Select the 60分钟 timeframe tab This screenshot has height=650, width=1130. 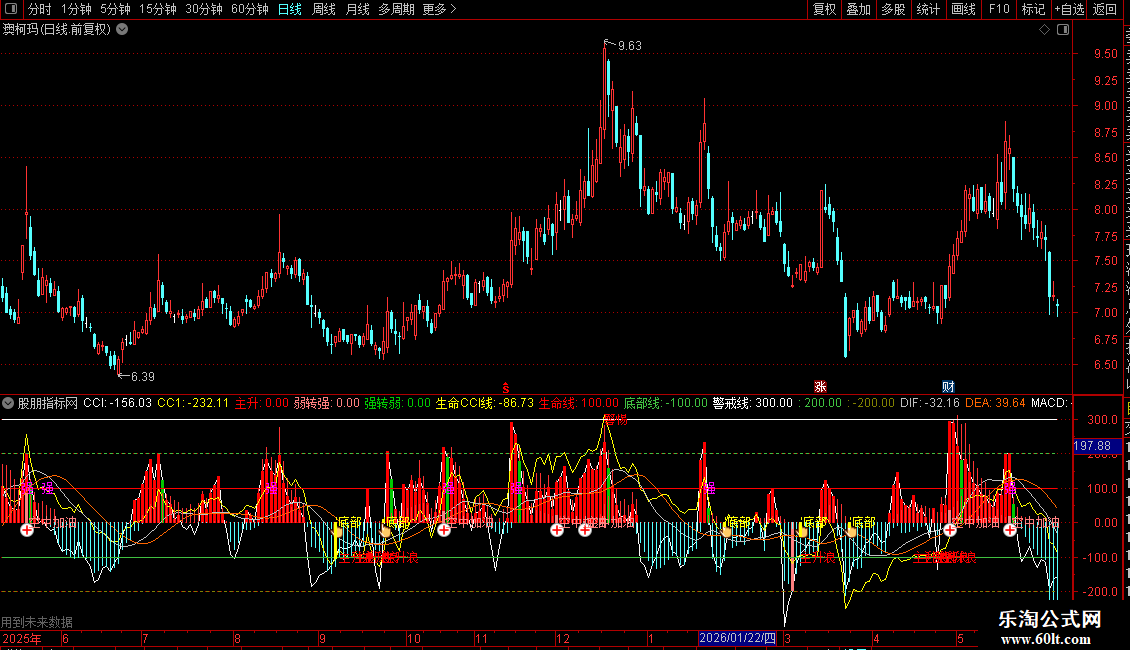point(250,9)
